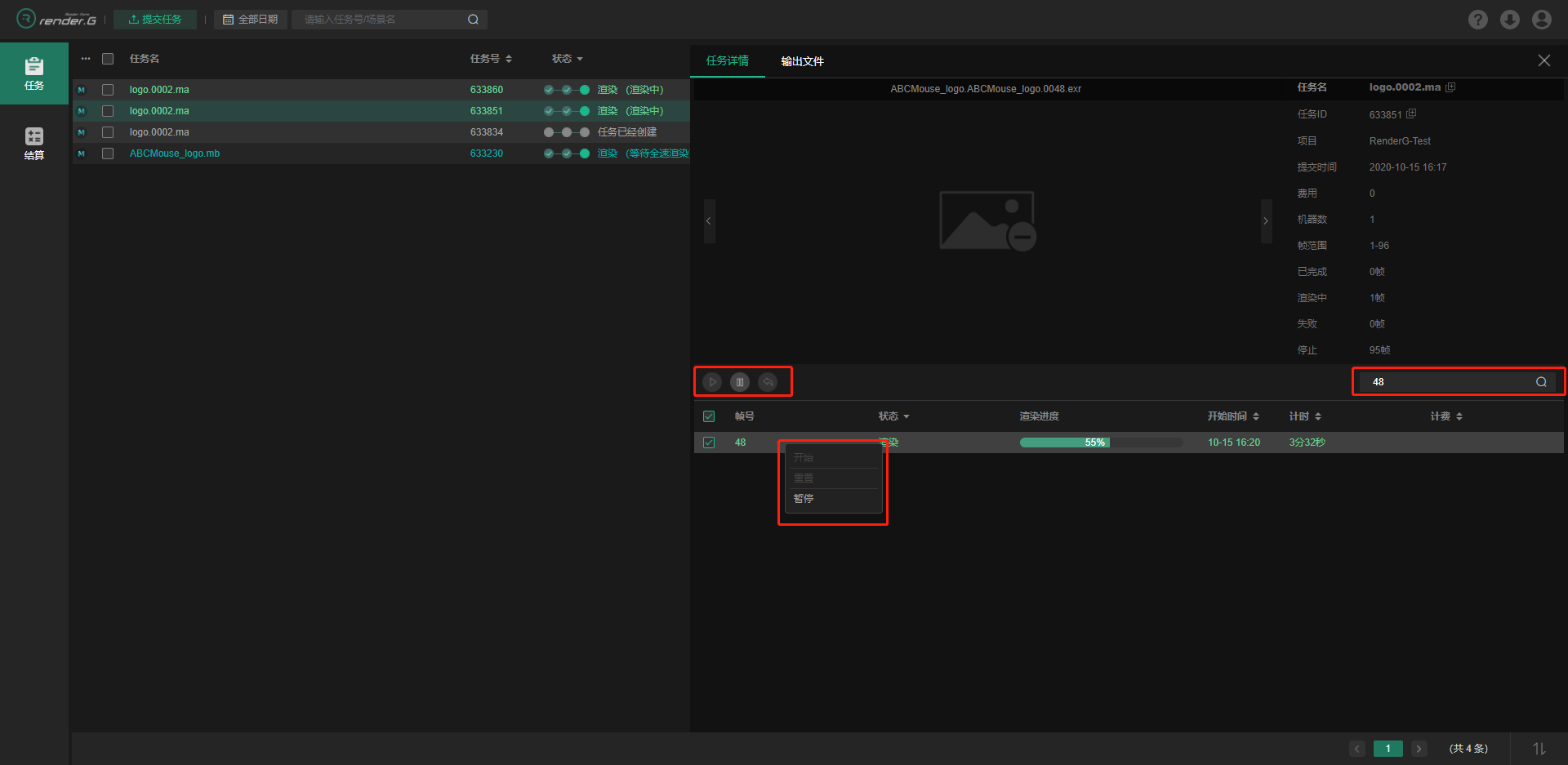Open the 全部日期 date filter

251,20
